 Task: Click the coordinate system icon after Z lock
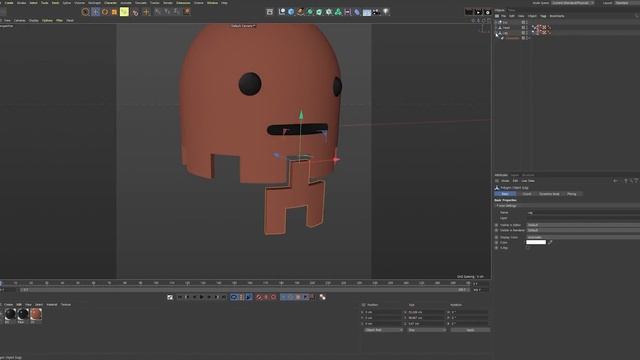[187, 12]
